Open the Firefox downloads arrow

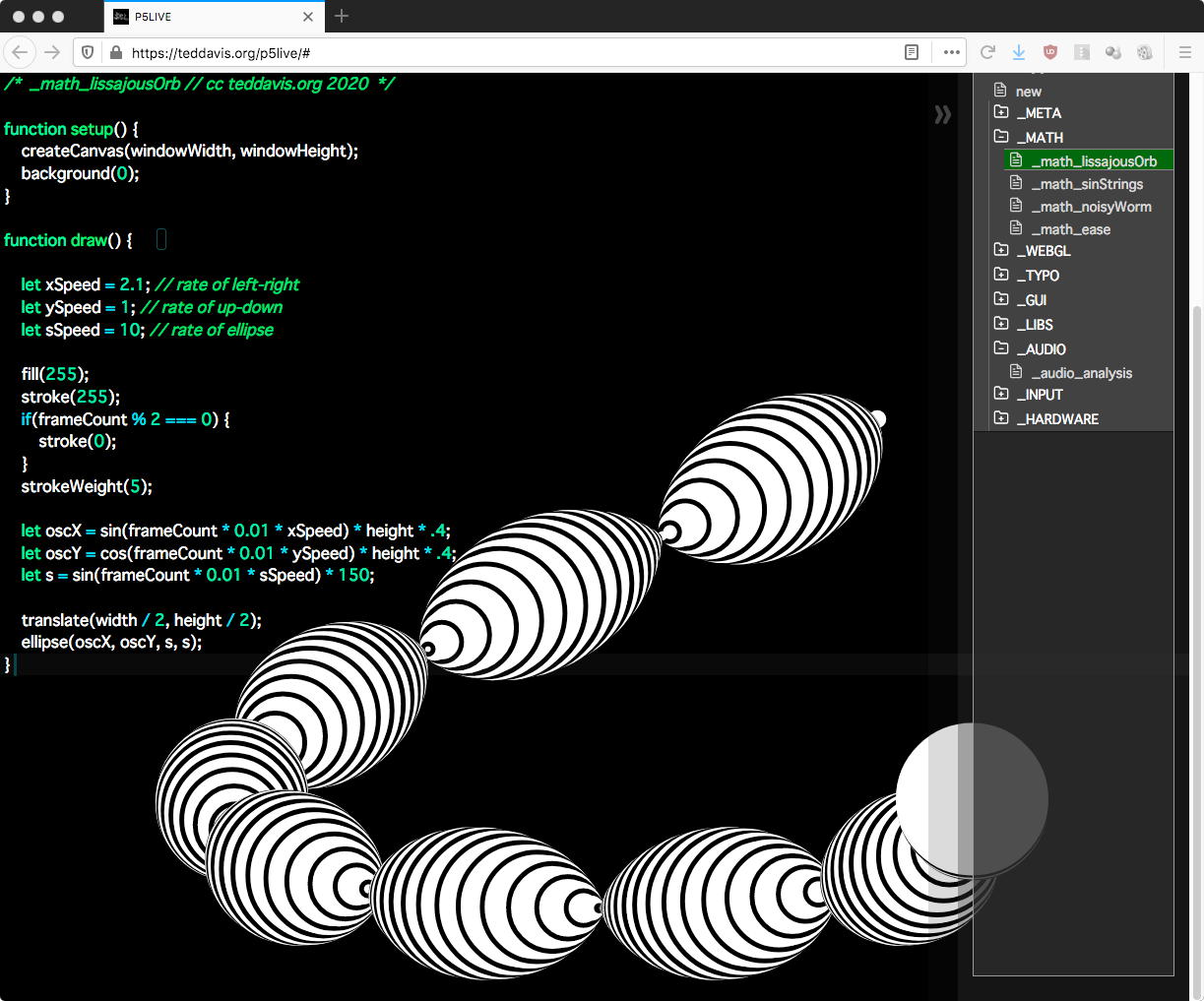[x=1019, y=52]
